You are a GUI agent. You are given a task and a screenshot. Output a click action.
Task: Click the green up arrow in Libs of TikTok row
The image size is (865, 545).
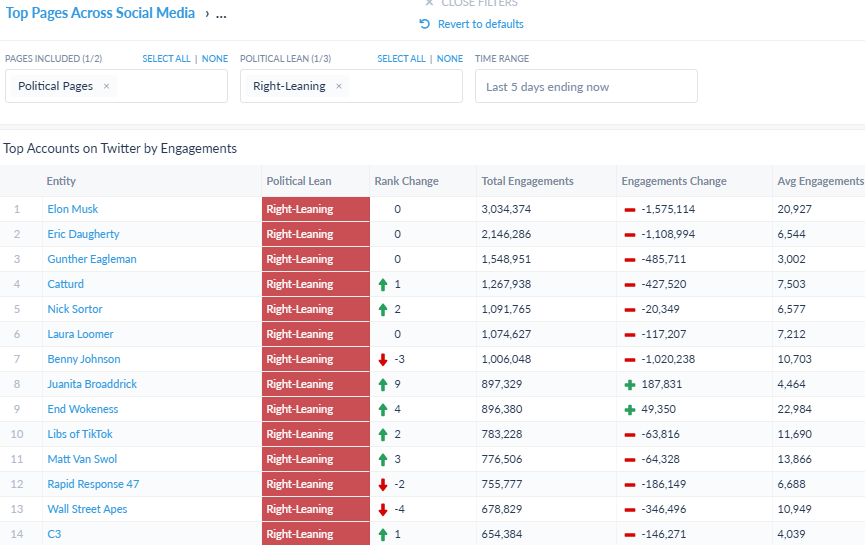383,435
